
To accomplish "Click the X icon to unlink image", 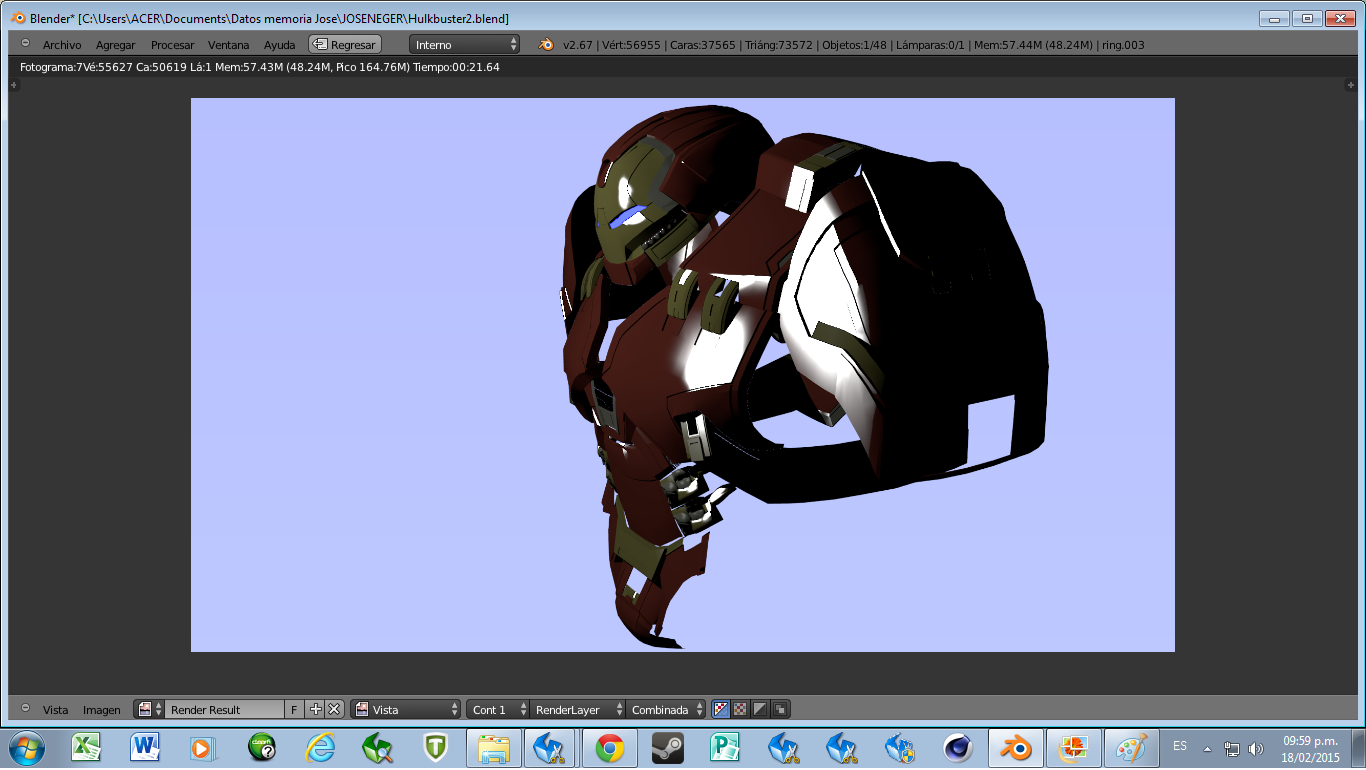I will [x=334, y=709].
